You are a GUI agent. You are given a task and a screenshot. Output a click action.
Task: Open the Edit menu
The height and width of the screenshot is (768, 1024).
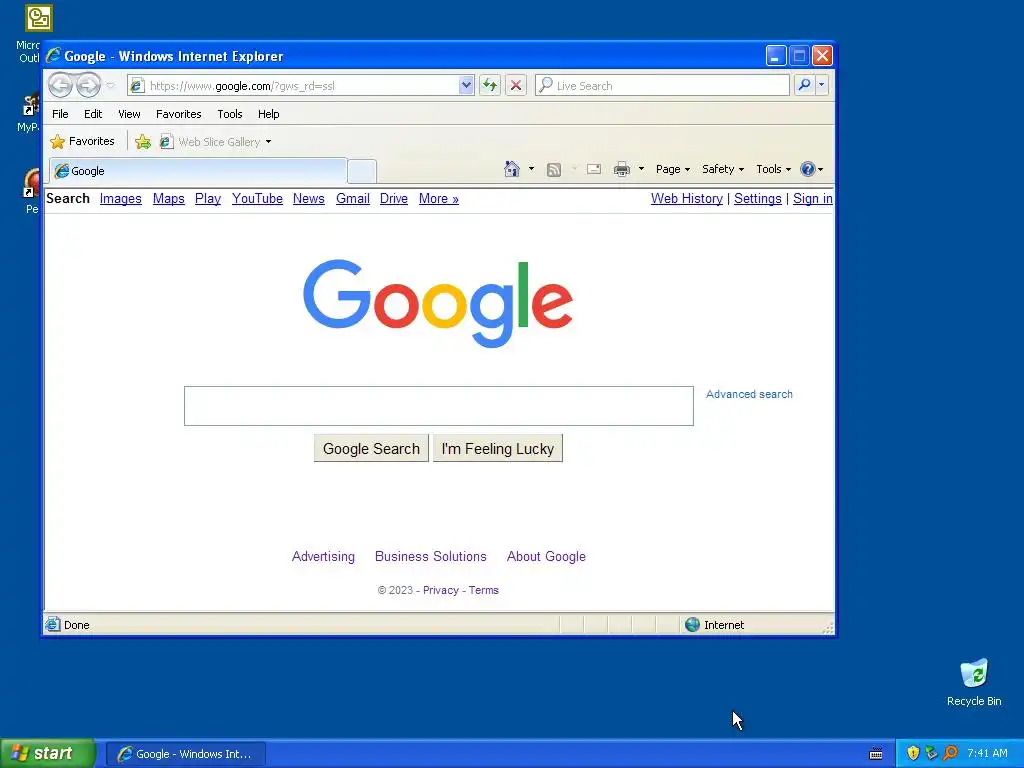click(x=93, y=114)
